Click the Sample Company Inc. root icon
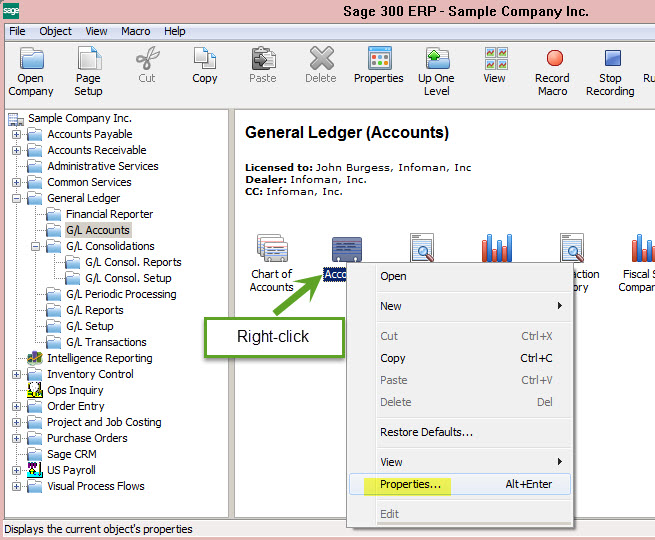 click(x=16, y=119)
